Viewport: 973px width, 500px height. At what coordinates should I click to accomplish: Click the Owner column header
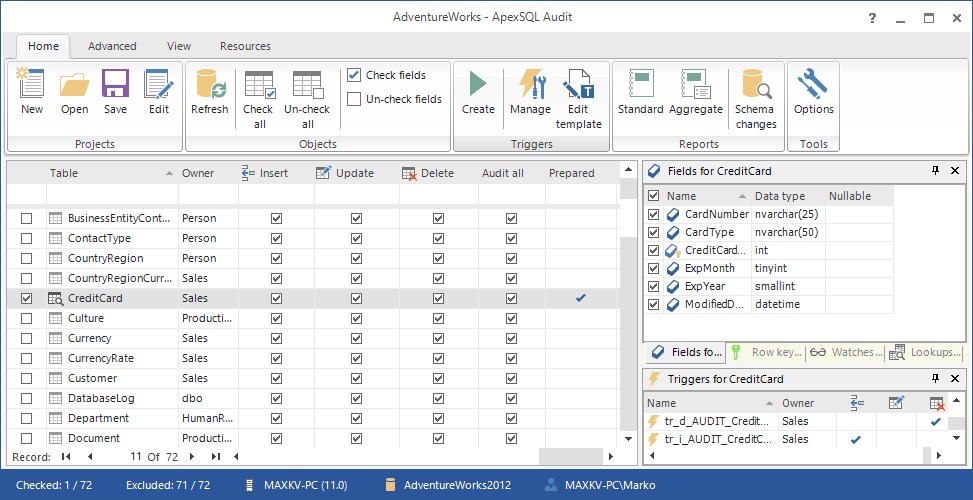(208, 173)
